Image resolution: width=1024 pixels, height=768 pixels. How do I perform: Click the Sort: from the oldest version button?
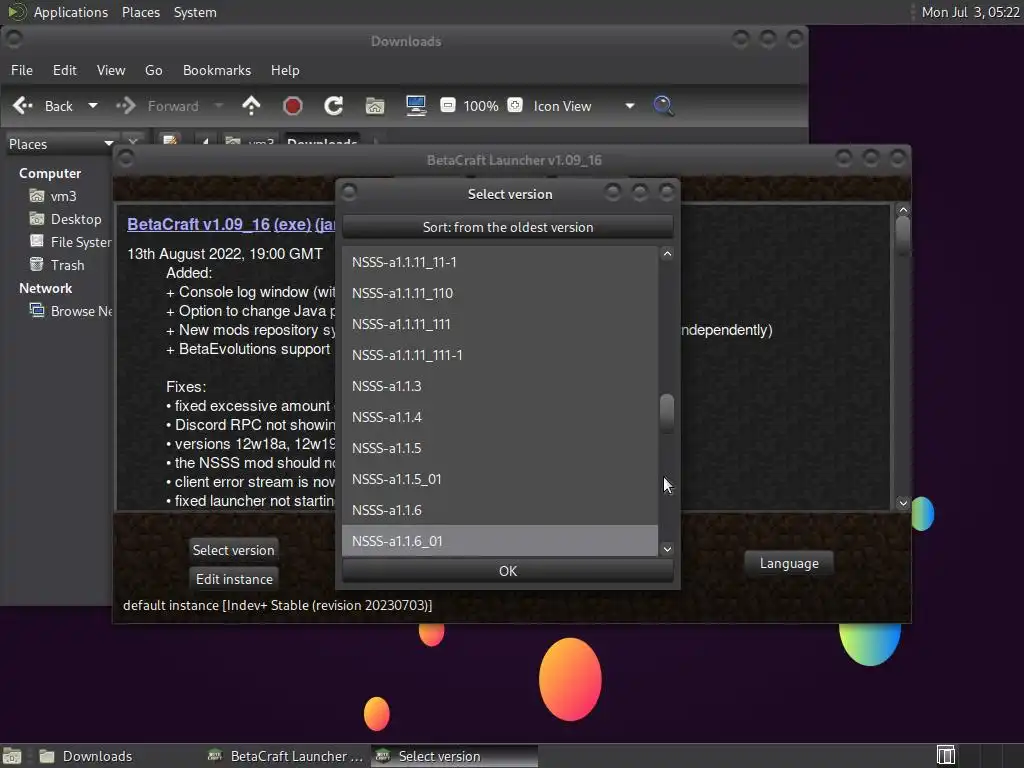pos(507,227)
